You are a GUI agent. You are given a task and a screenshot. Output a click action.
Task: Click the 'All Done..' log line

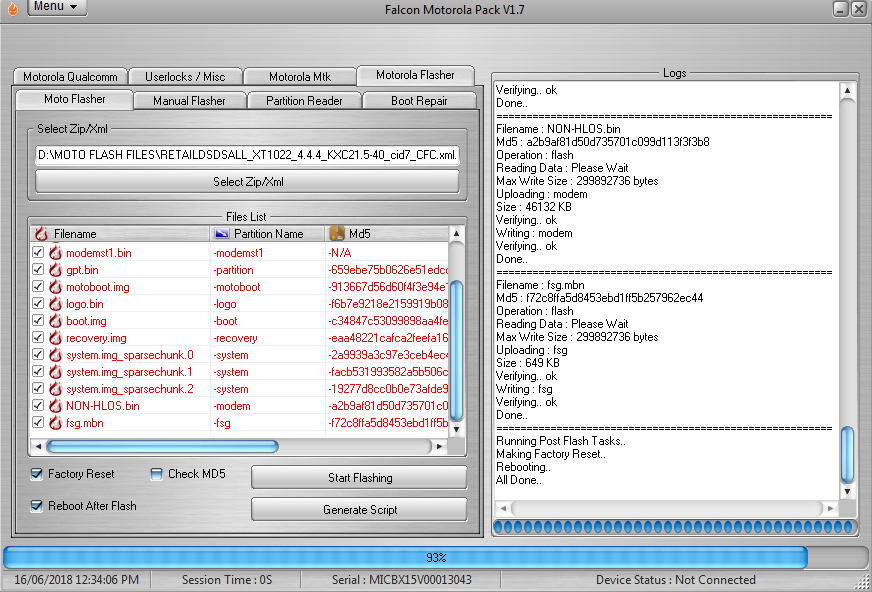[x=518, y=480]
